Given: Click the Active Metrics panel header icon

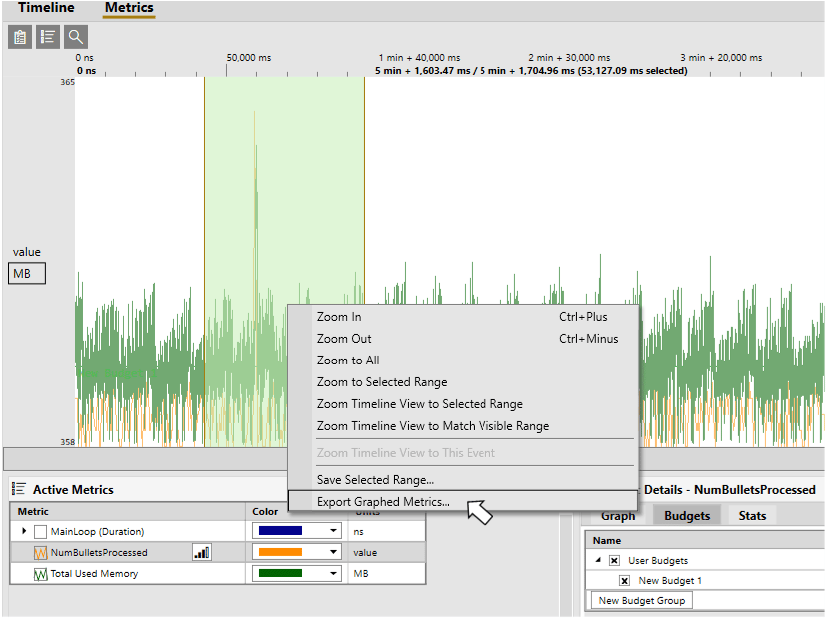Looking at the screenshot, I should [x=18, y=489].
